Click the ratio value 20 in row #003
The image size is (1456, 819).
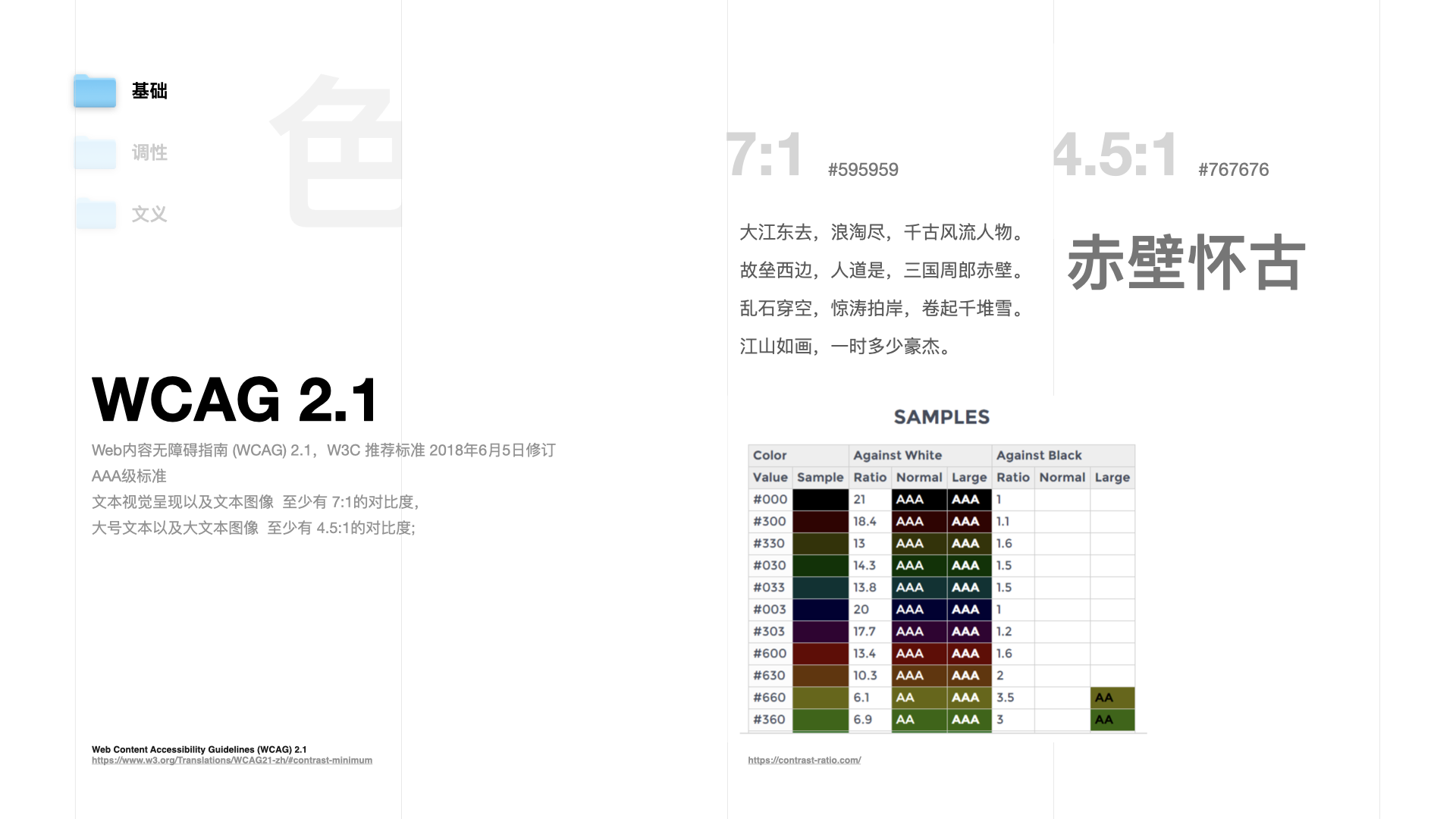coord(861,609)
